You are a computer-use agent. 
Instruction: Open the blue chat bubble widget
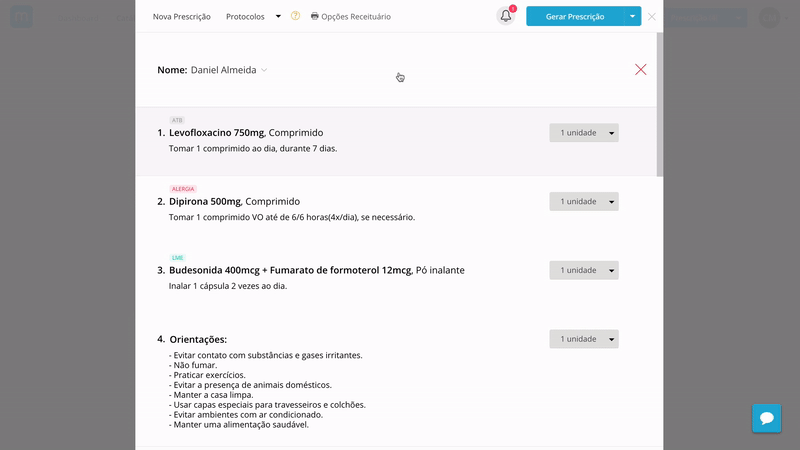click(766, 418)
